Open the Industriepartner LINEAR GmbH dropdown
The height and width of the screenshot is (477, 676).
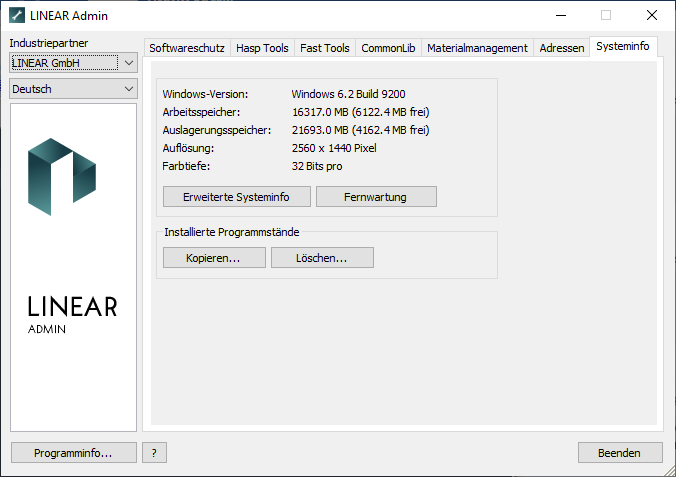[74, 63]
